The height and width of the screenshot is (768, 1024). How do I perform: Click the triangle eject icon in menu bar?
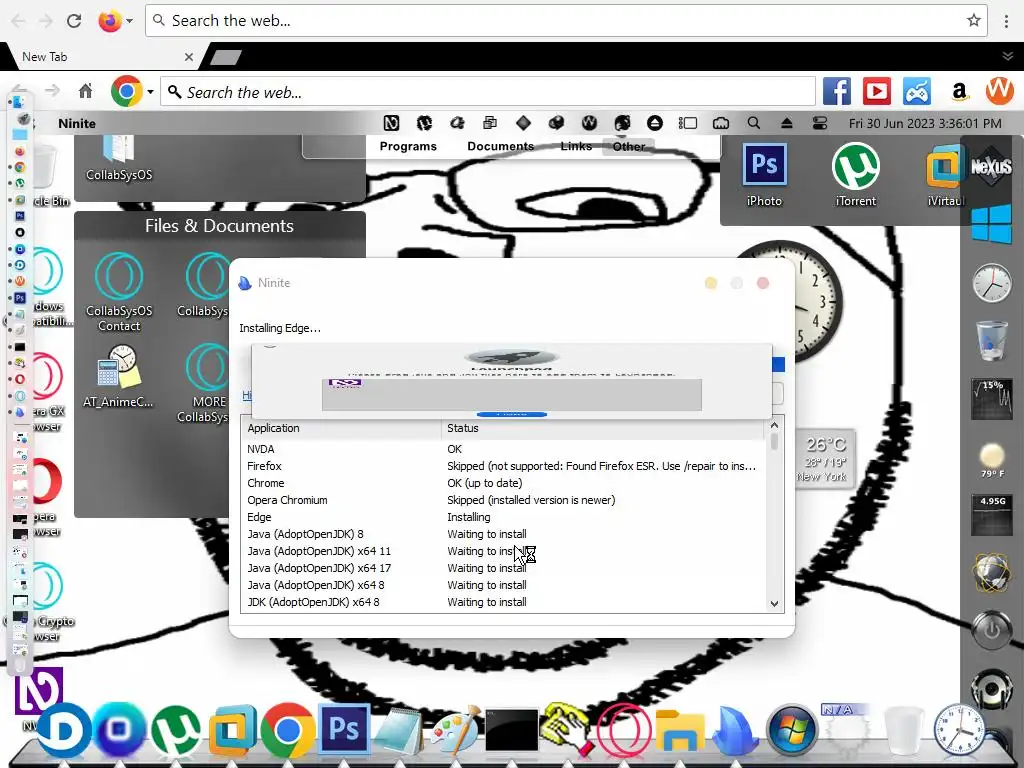[x=787, y=123]
